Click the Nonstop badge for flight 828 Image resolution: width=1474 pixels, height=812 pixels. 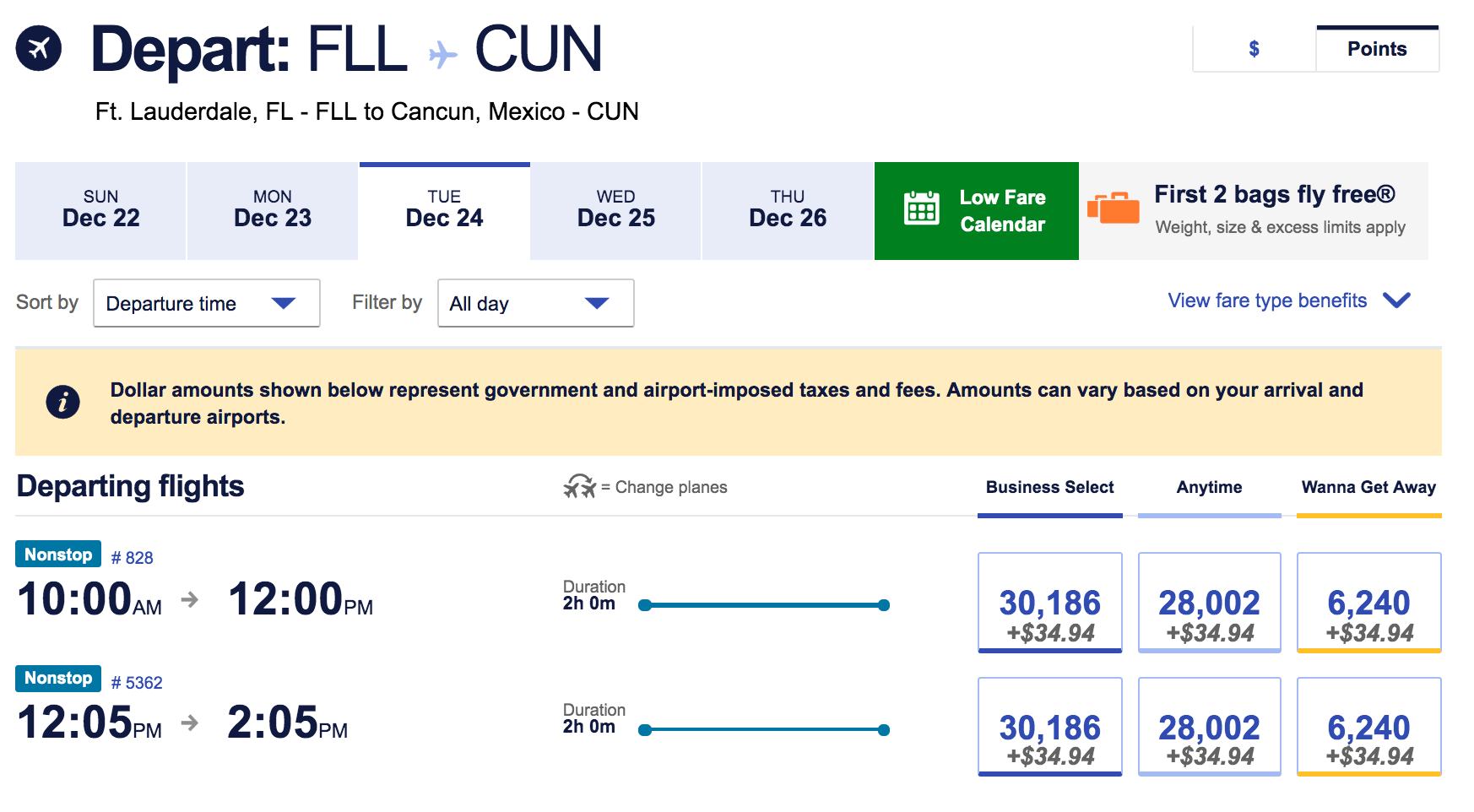pyautogui.click(x=58, y=555)
